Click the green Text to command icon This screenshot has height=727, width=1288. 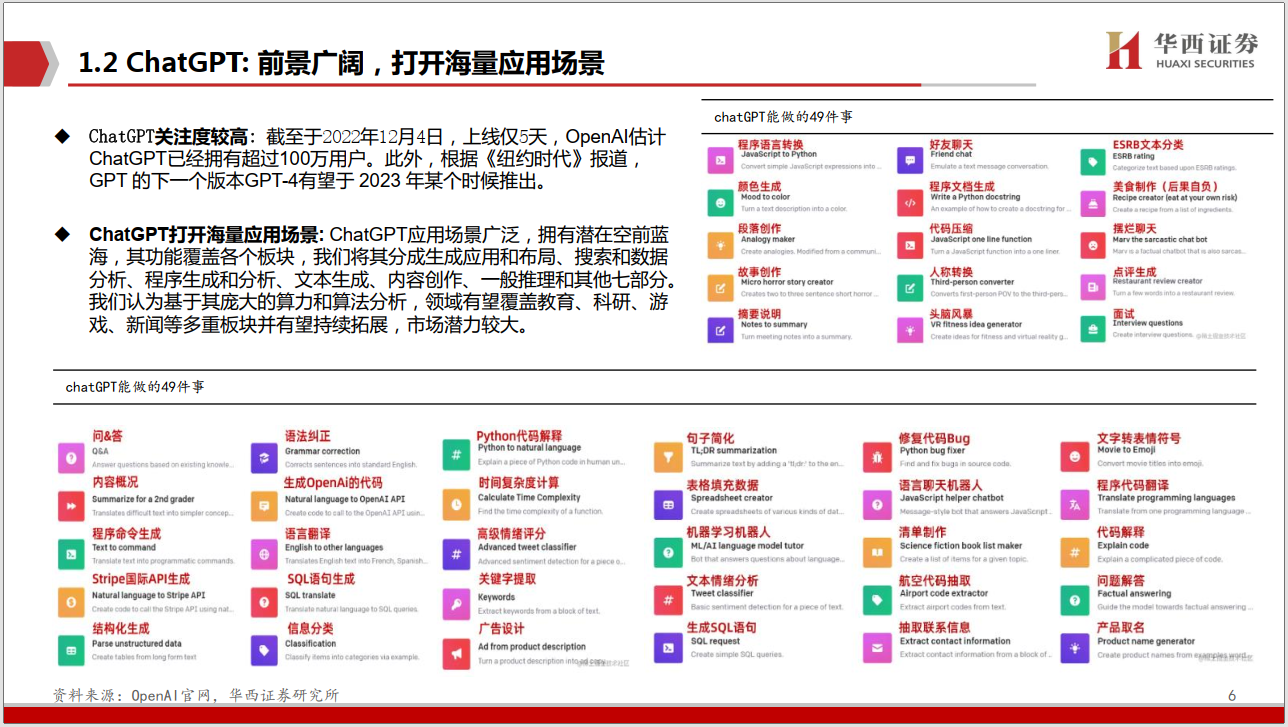click(71, 553)
